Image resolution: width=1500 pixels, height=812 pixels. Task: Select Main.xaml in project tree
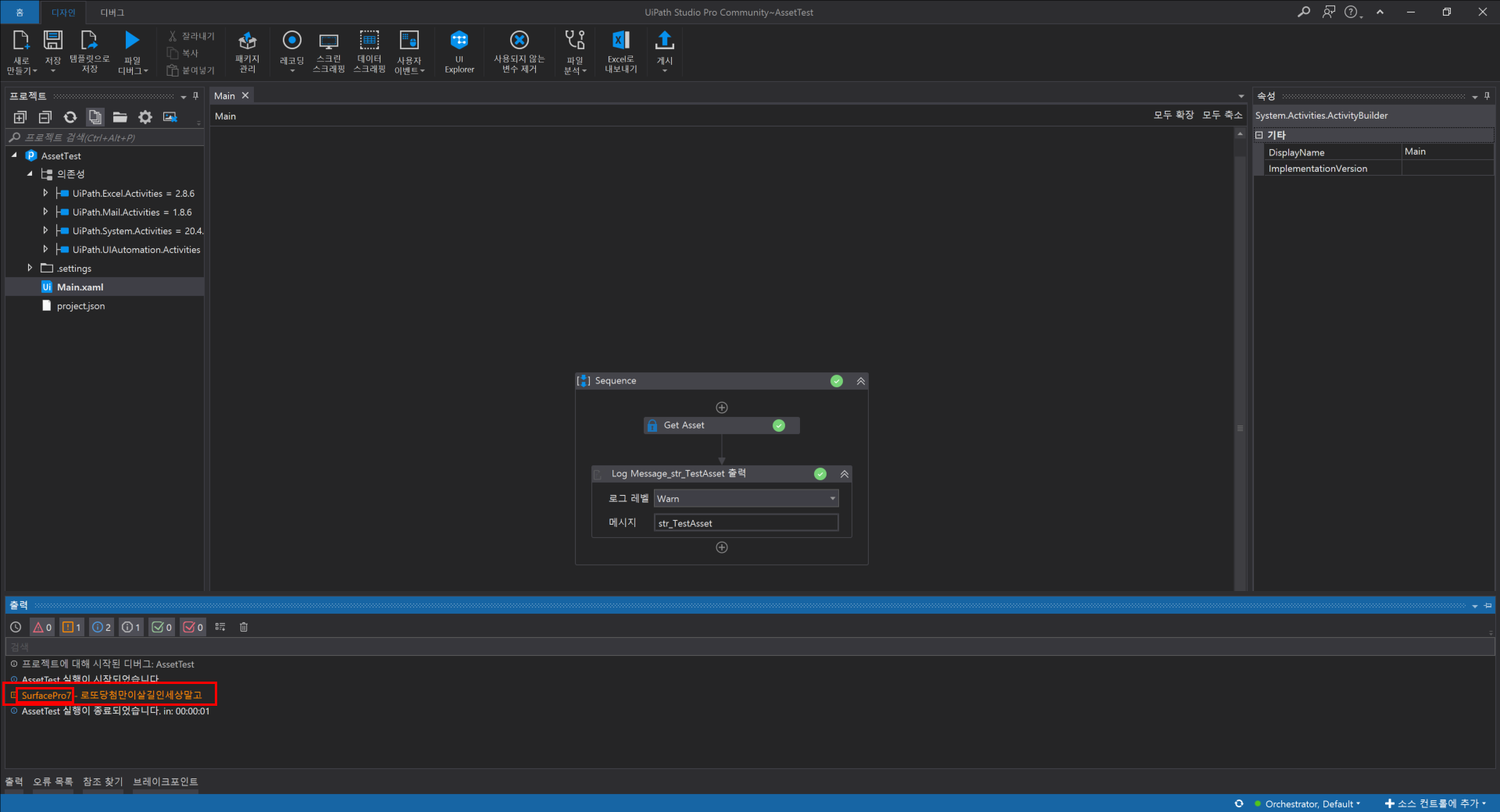(x=105, y=287)
